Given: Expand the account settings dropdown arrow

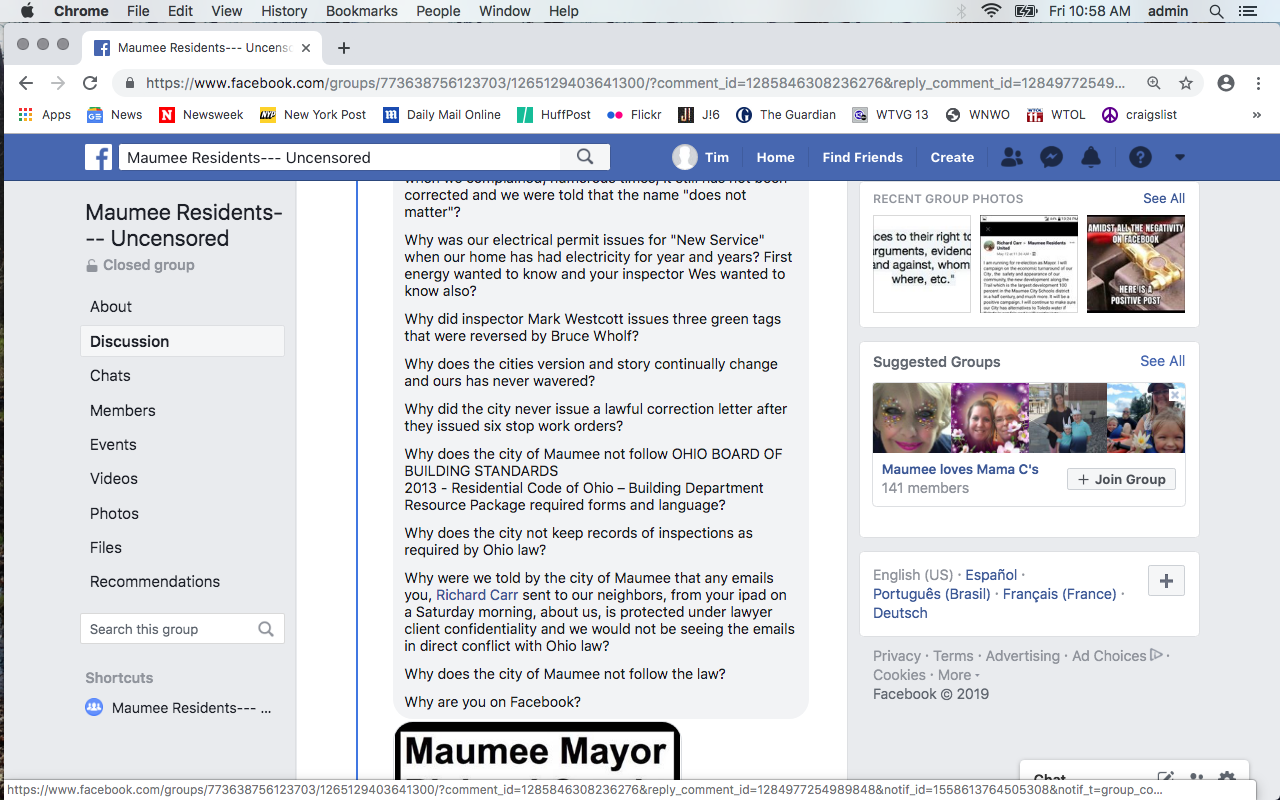Looking at the screenshot, I should tap(1180, 157).
